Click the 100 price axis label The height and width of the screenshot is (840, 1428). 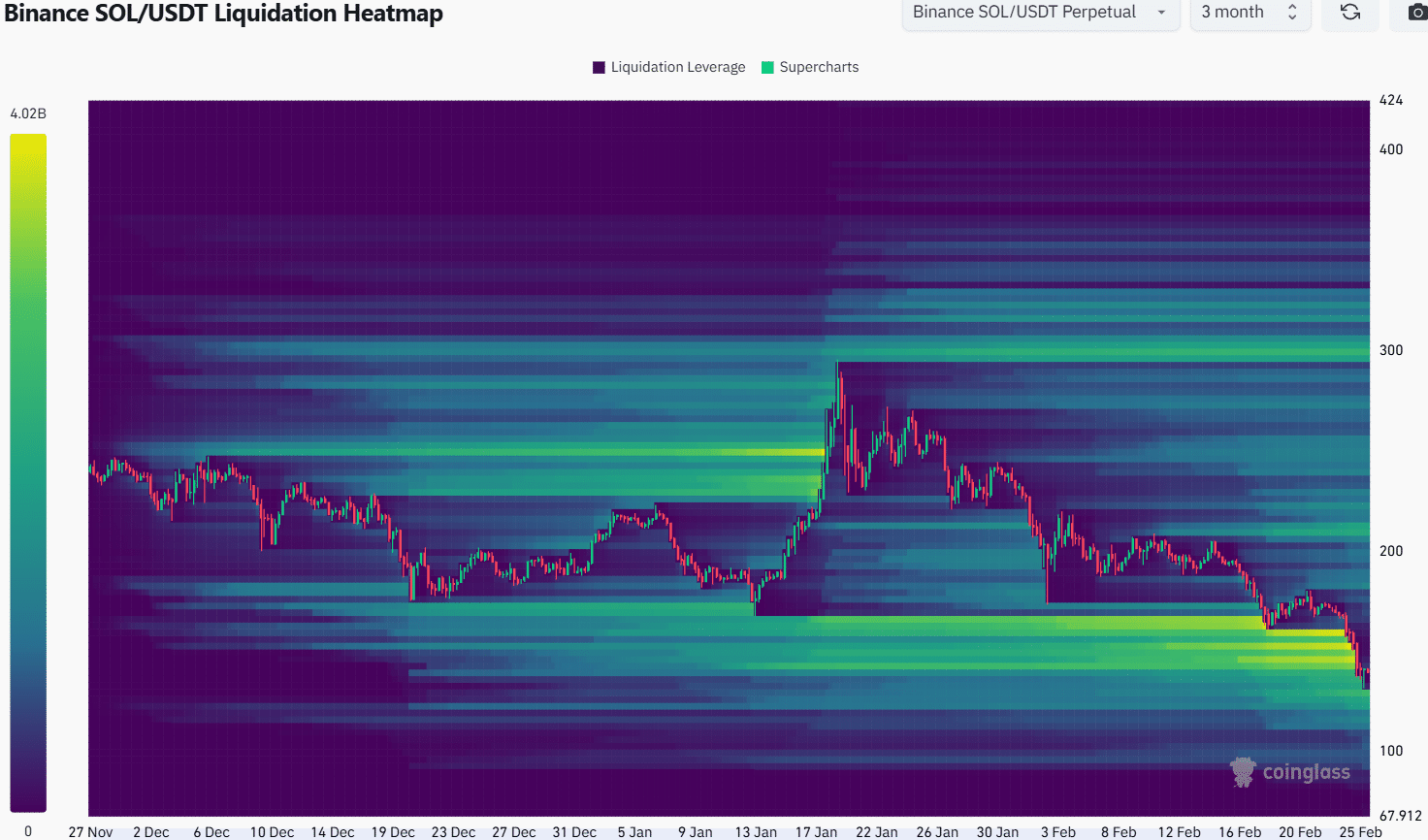tap(1391, 751)
